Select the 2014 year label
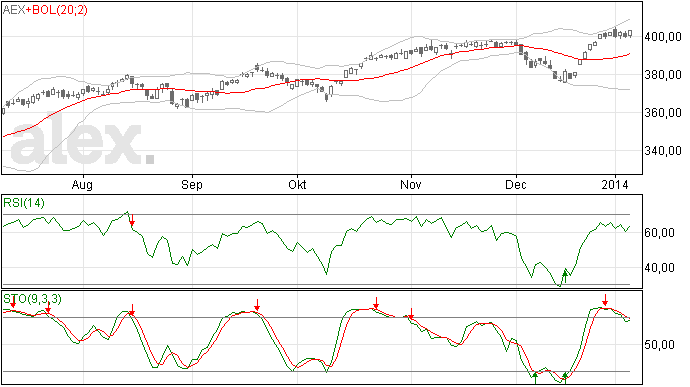The width and height of the screenshot is (690, 387). click(x=615, y=184)
